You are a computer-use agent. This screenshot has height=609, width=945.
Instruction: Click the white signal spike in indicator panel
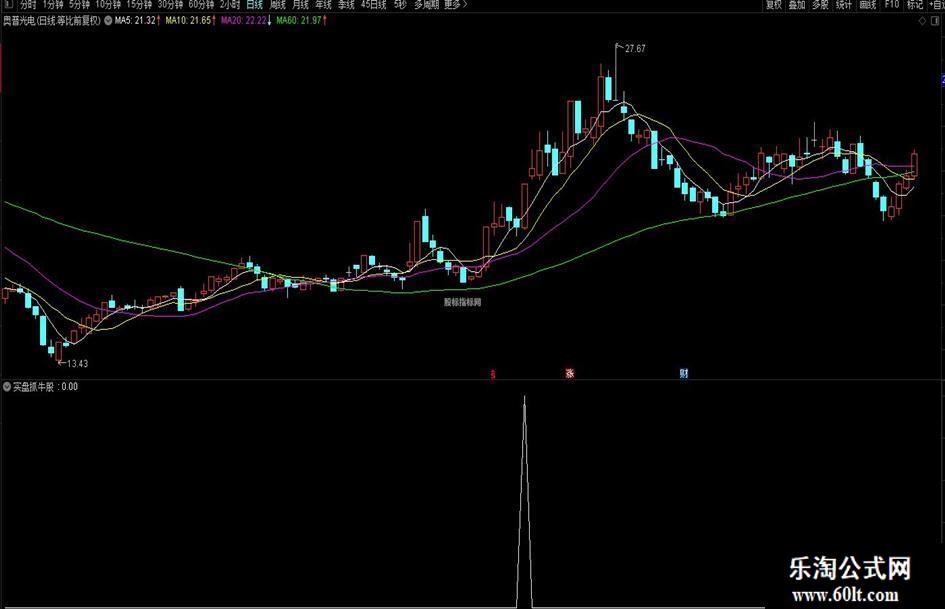tap(524, 500)
